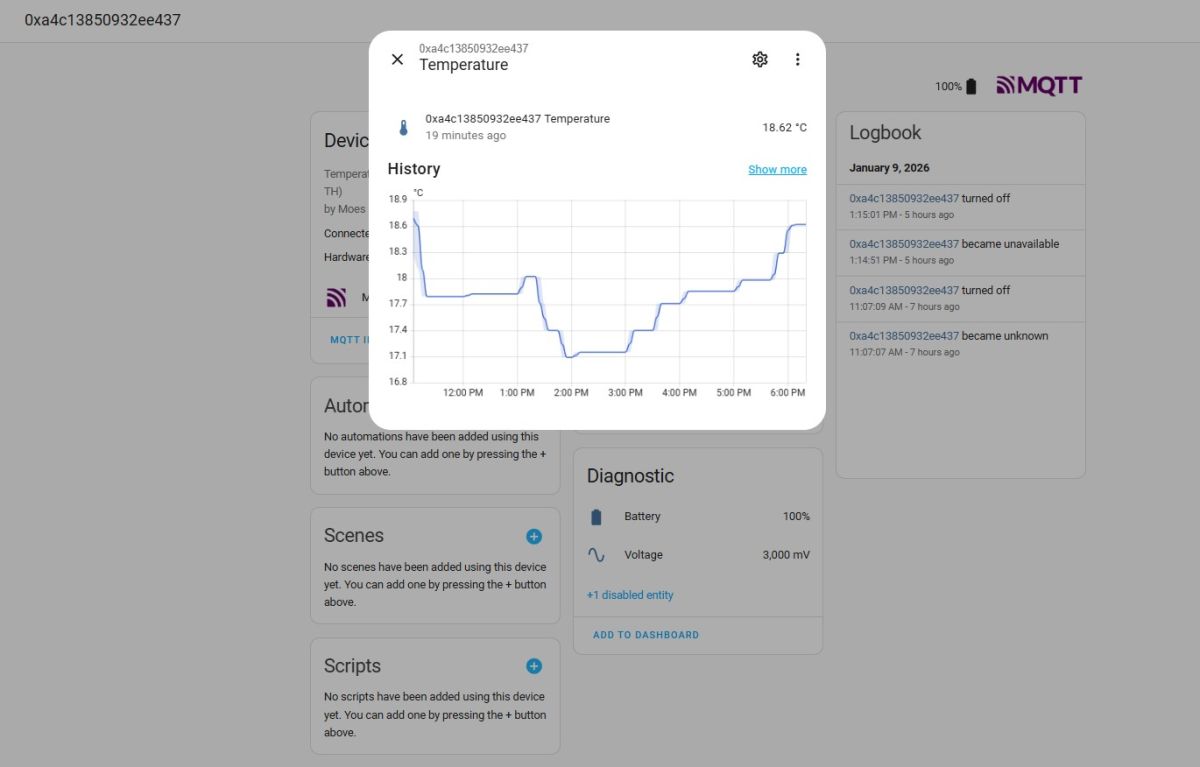Select the 18.62 °C temperature value

point(784,128)
